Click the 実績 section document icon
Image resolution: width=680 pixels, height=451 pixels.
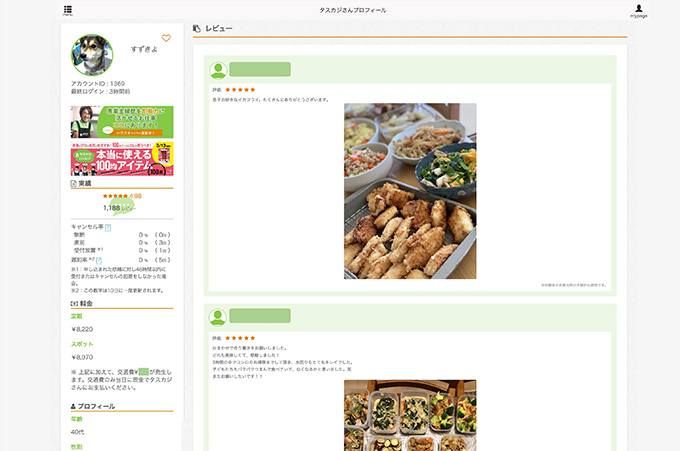(x=75, y=183)
